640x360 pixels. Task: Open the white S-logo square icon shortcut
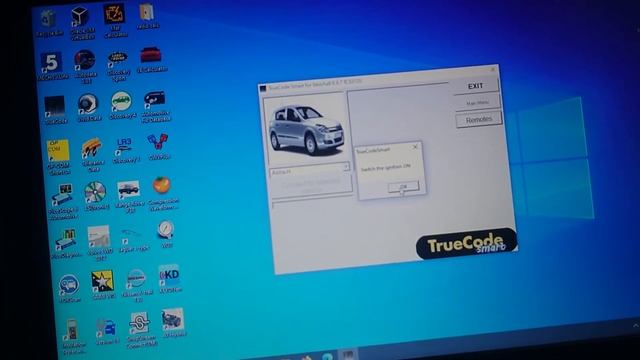[x=139, y=323]
